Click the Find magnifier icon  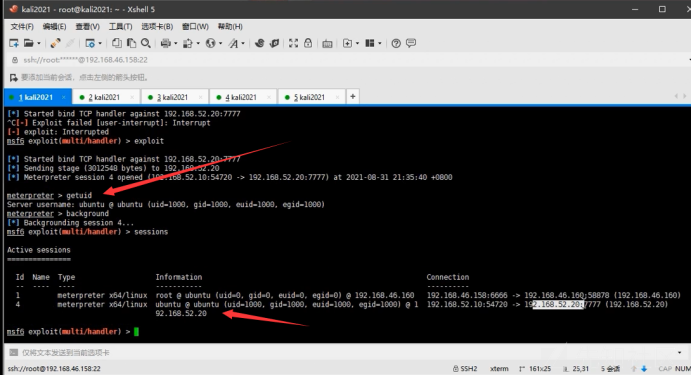(x=146, y=43)
